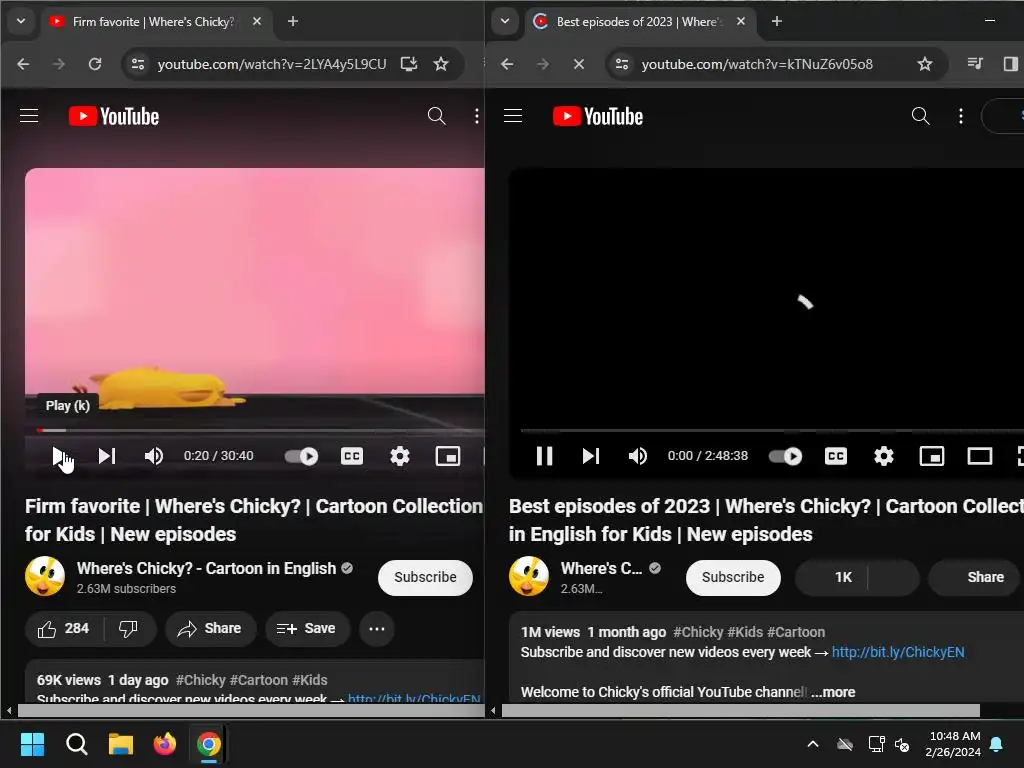
Task: Mute volume in the right window player
Action: 638,456
